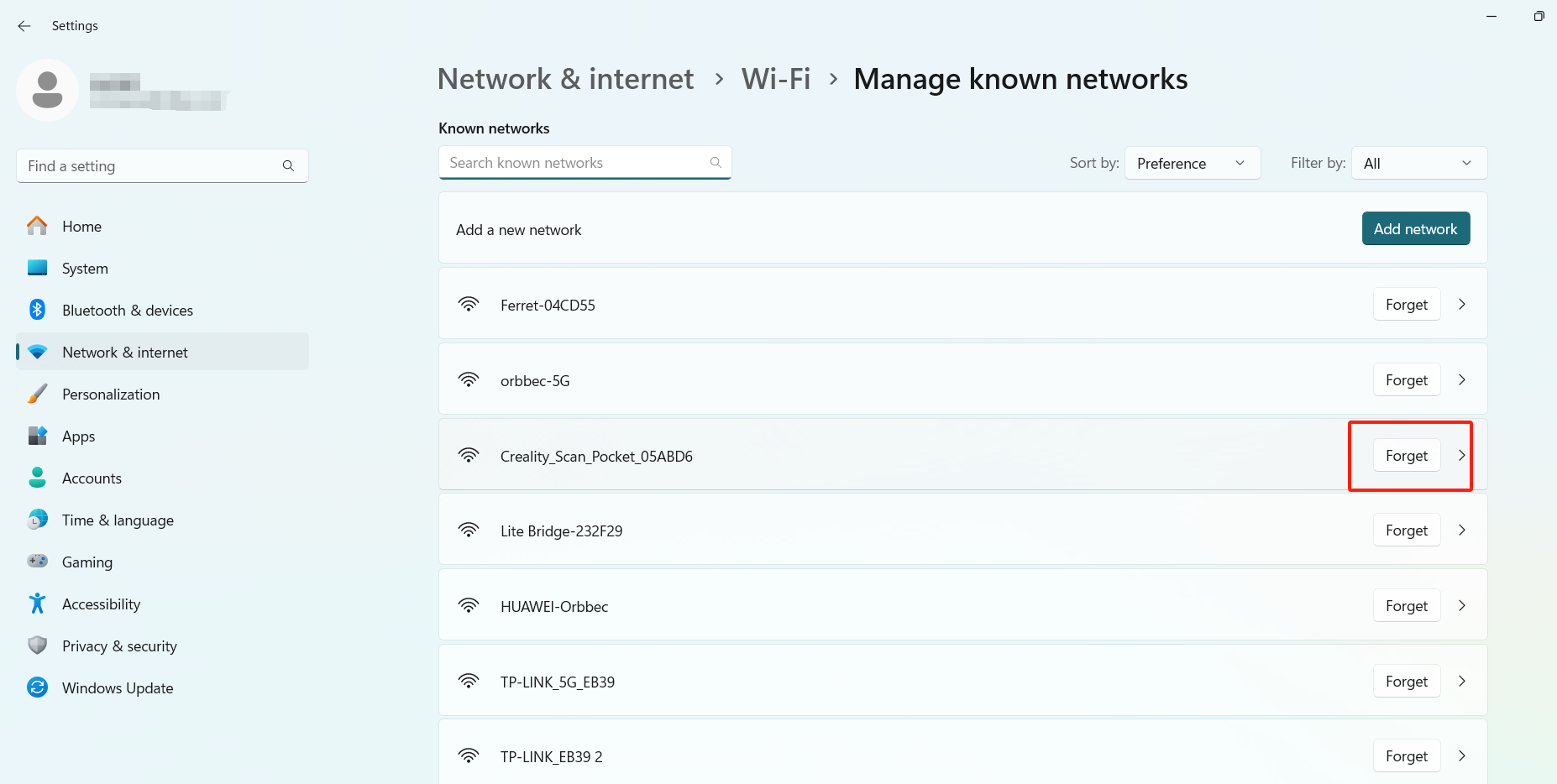Expand orbbec-5G network details chevron
The image size is (1557, 784).
[1462, 380]
